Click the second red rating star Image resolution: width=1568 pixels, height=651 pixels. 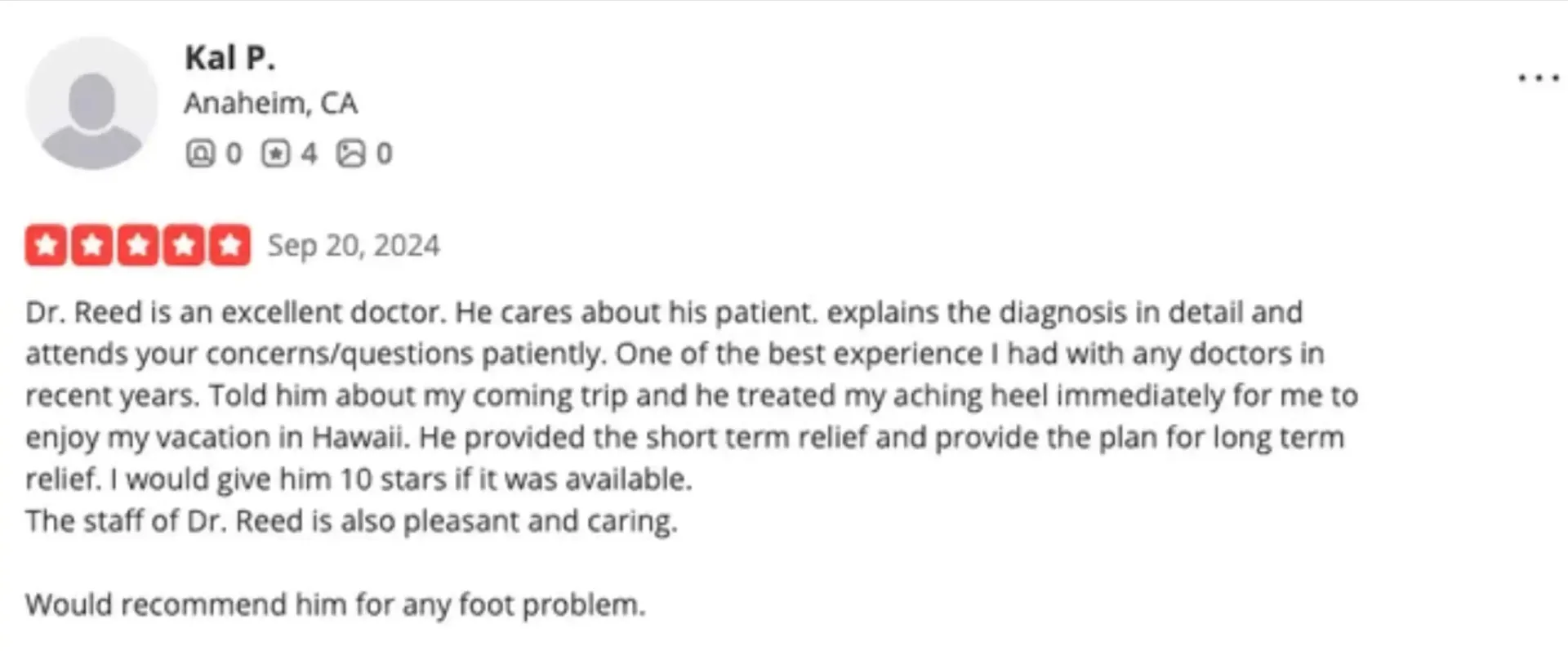click(x=91, y=245)
